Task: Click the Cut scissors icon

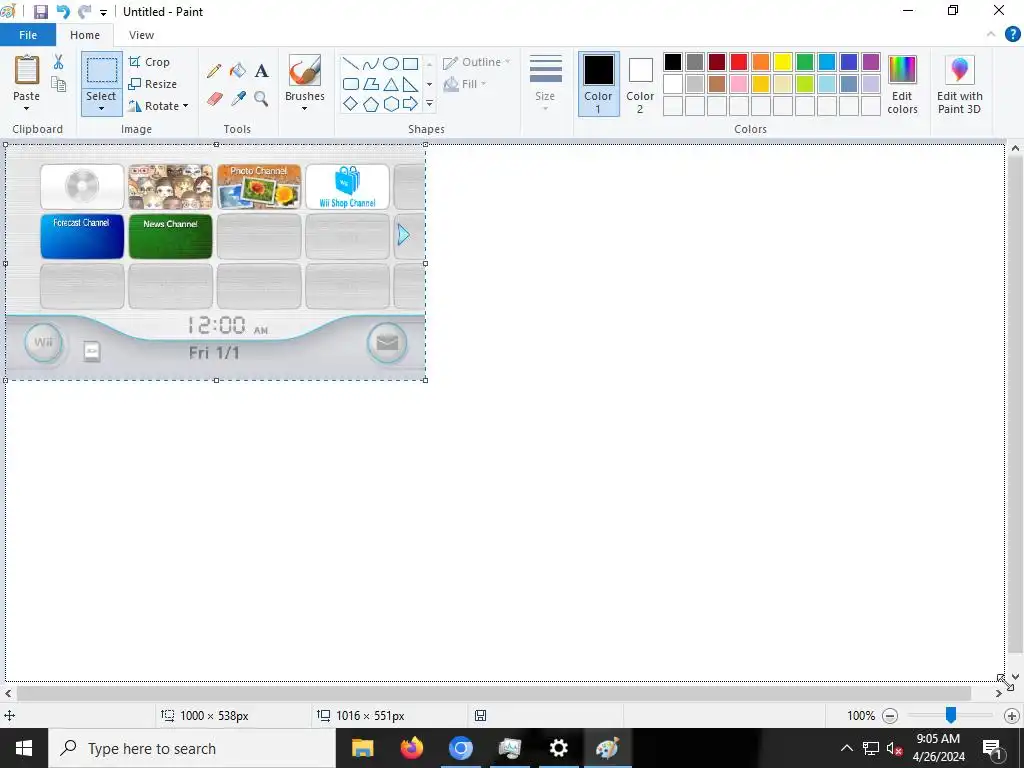Action: click(x=58, y=62)
